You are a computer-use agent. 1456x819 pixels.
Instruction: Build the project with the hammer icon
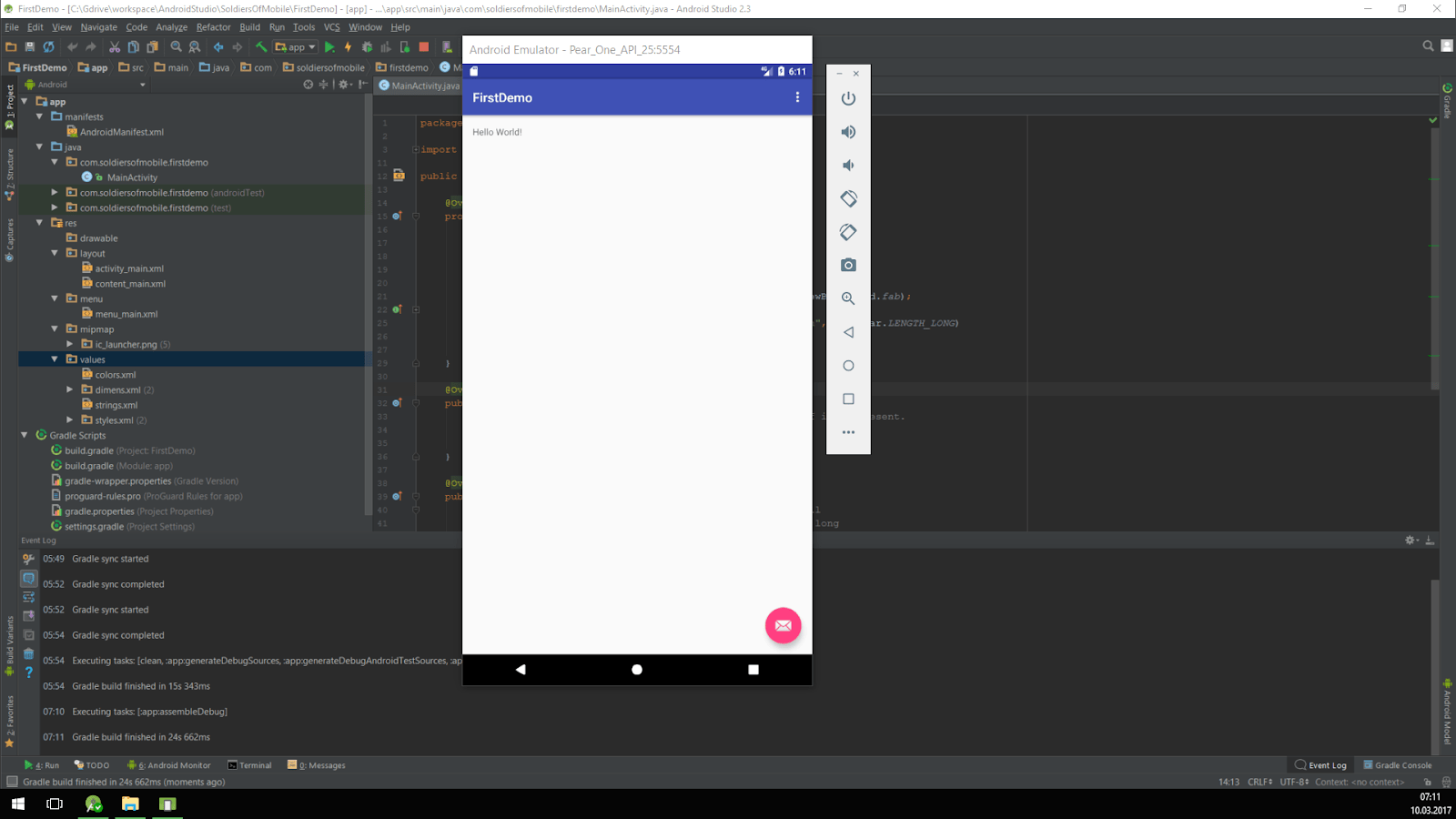click(x=261, y=46)
